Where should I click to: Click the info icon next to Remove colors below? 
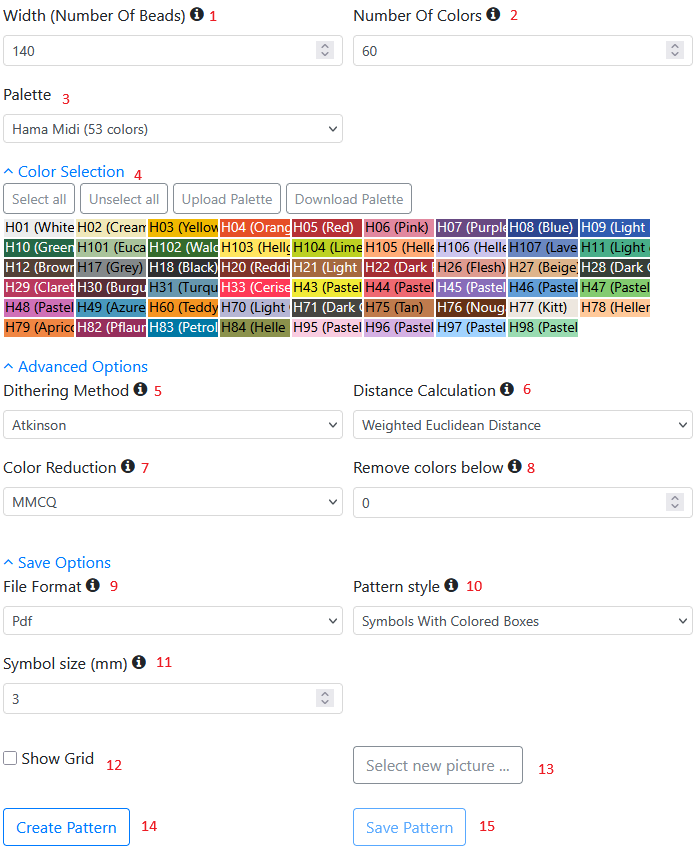click(x=514, y=466)
